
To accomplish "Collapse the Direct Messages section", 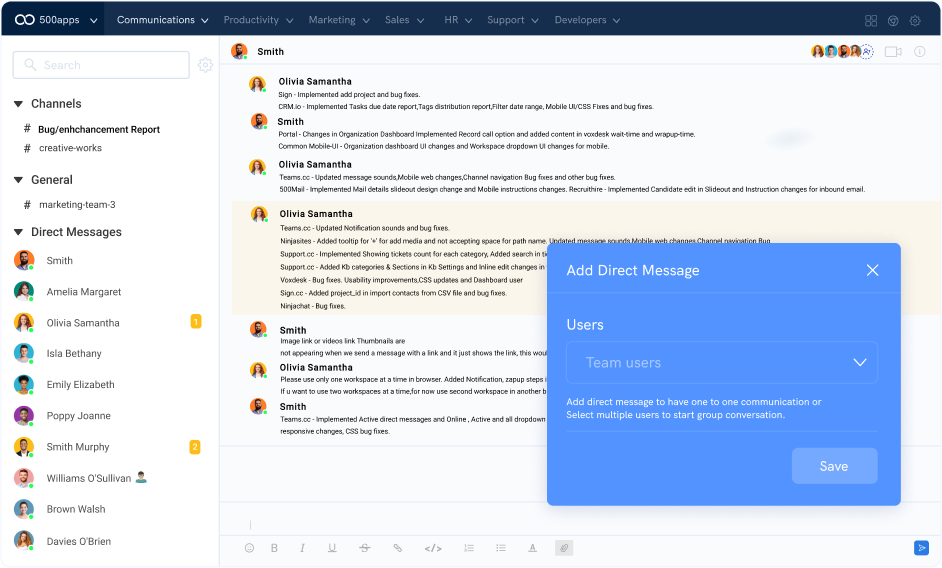I will [18, 232].
